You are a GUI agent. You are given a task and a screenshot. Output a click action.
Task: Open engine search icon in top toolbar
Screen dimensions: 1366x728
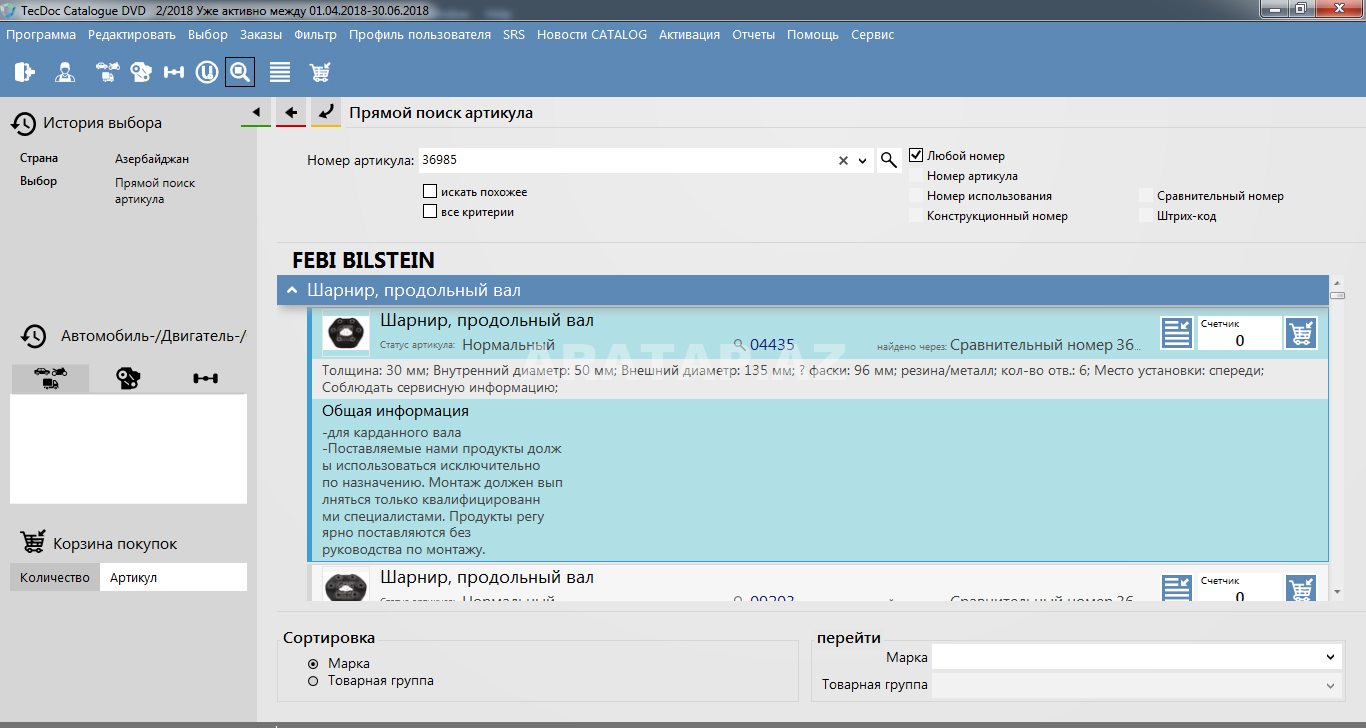[x=141, y=72]
